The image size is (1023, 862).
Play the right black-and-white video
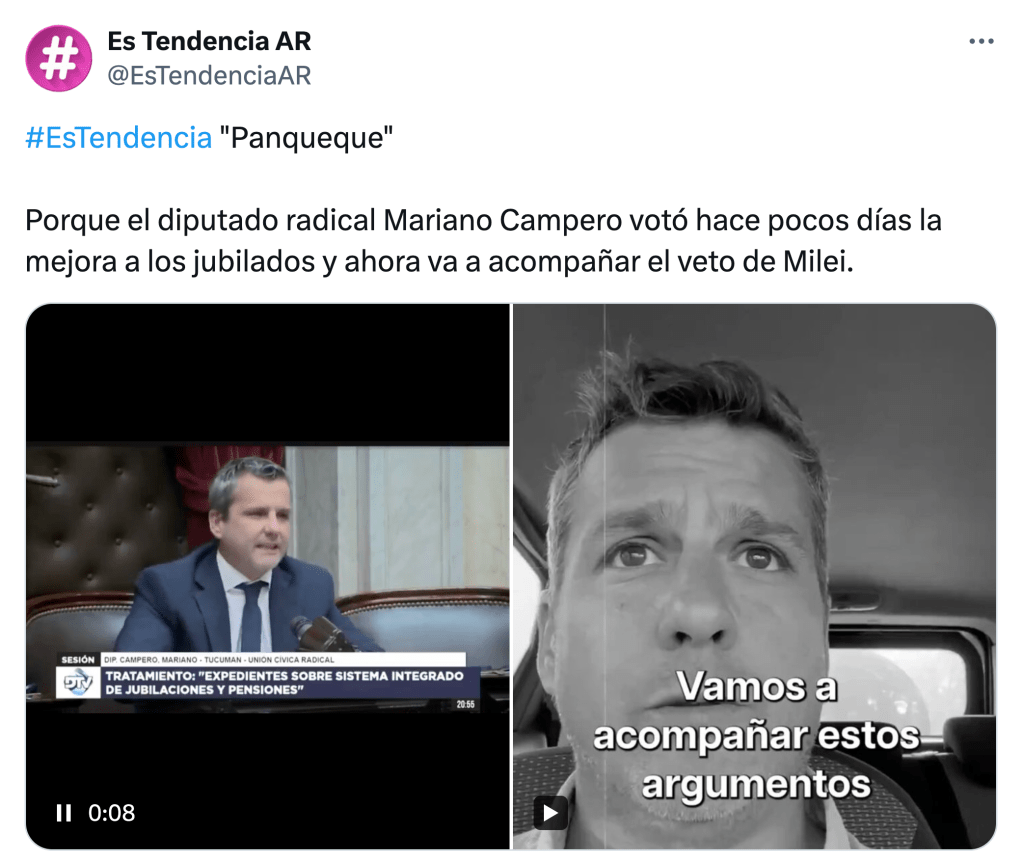click(x=550, y=813)
